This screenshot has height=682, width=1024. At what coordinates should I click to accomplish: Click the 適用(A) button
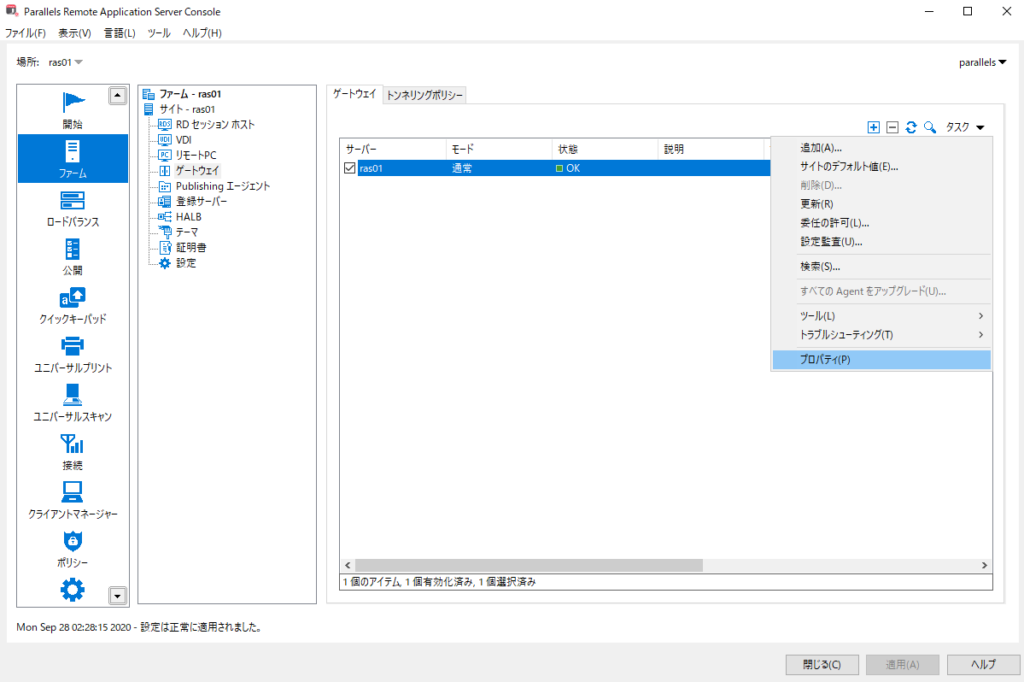tap(903, 665)
